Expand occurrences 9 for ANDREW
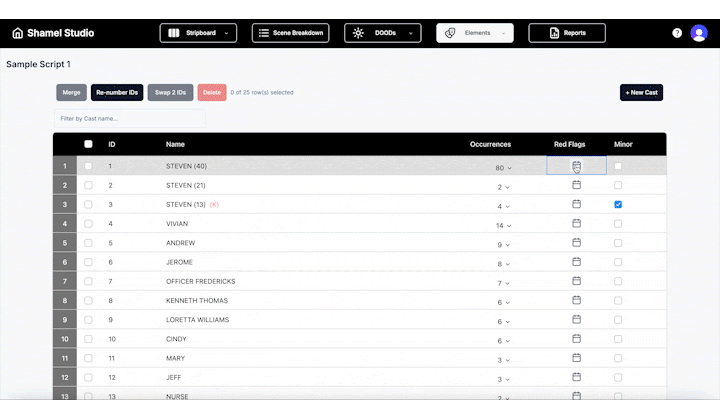Viewport: 720px width, 420px height. coord(504,245)
